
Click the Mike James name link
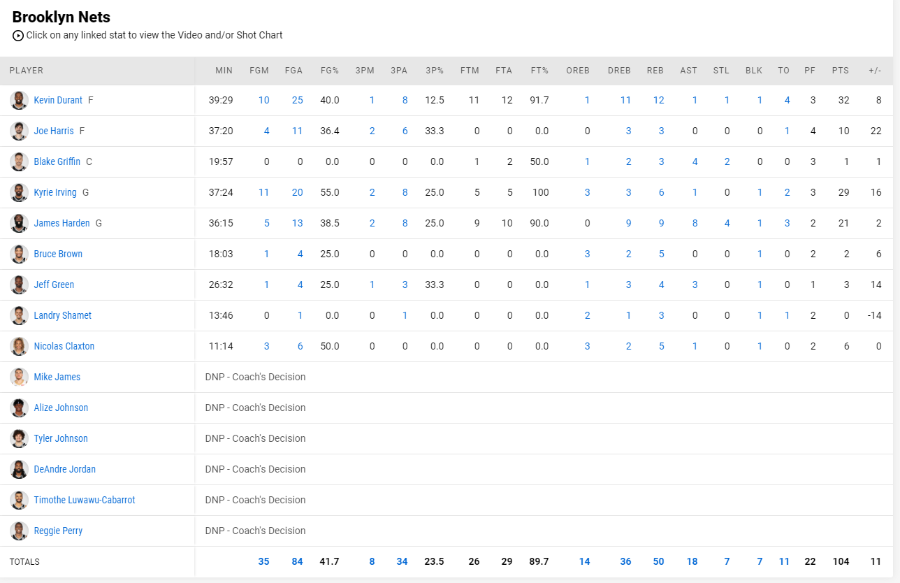pyautogui.click(x=57, y=377)
